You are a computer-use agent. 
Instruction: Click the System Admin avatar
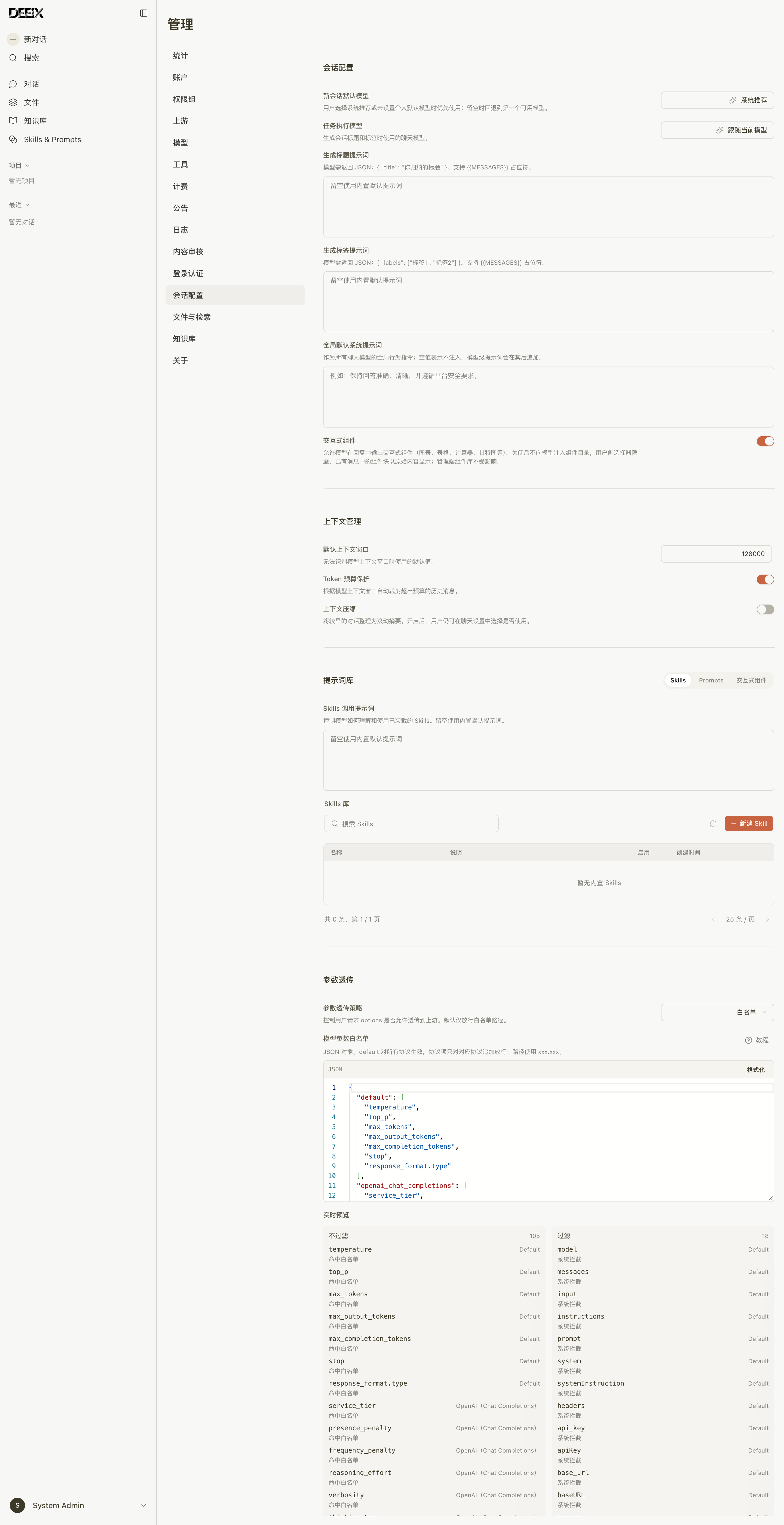tap(17, 1505)
